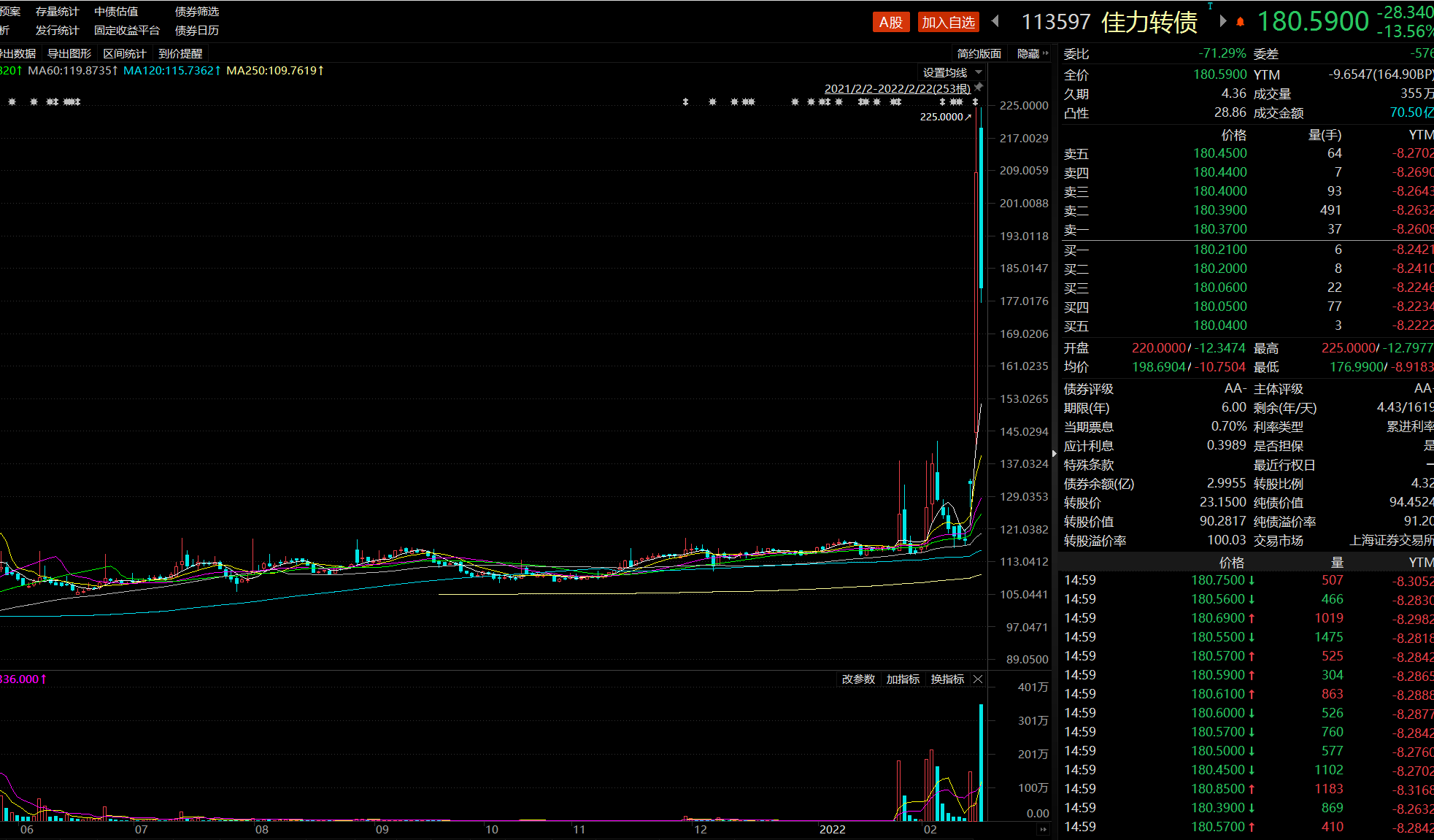Open the 换指标 switch indicator menu

click(x=947, y=679)
